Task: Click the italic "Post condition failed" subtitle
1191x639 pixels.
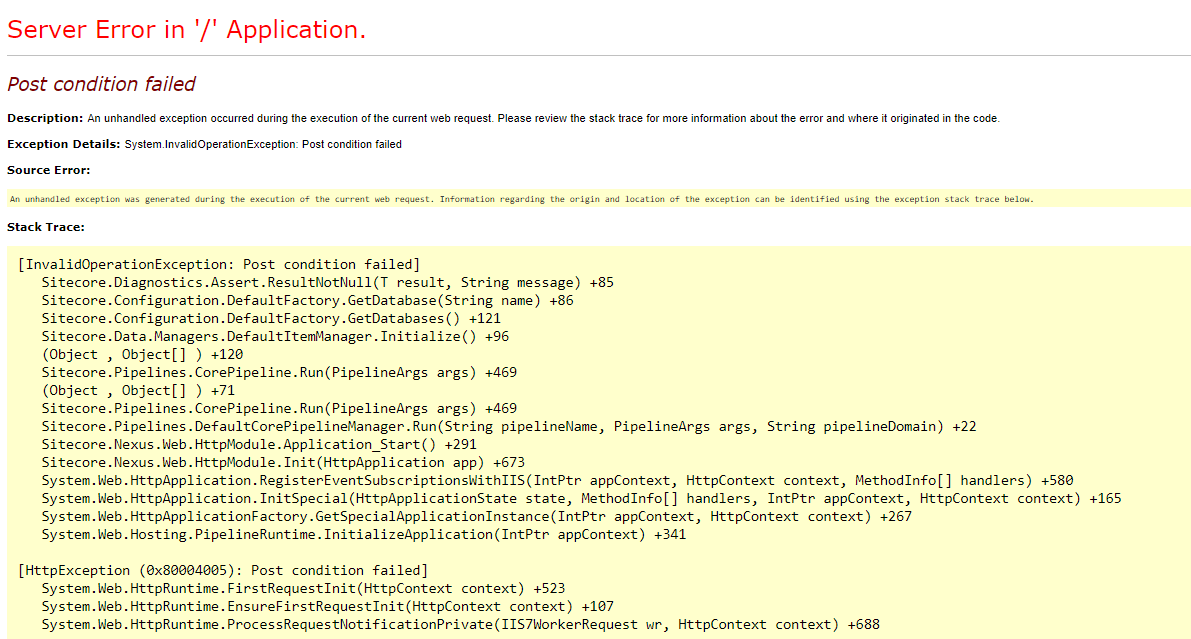Action: click(x=101, y=84)
